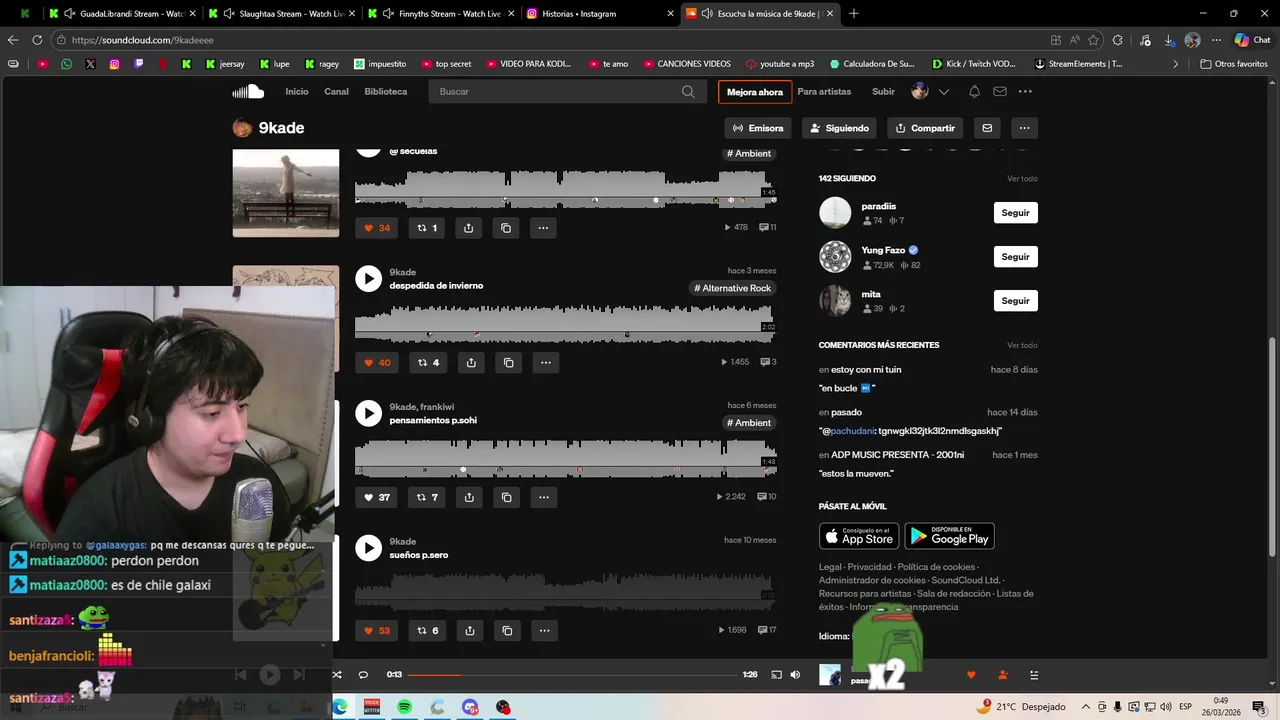Toggle repeat in the player bar

coord(363,675)
